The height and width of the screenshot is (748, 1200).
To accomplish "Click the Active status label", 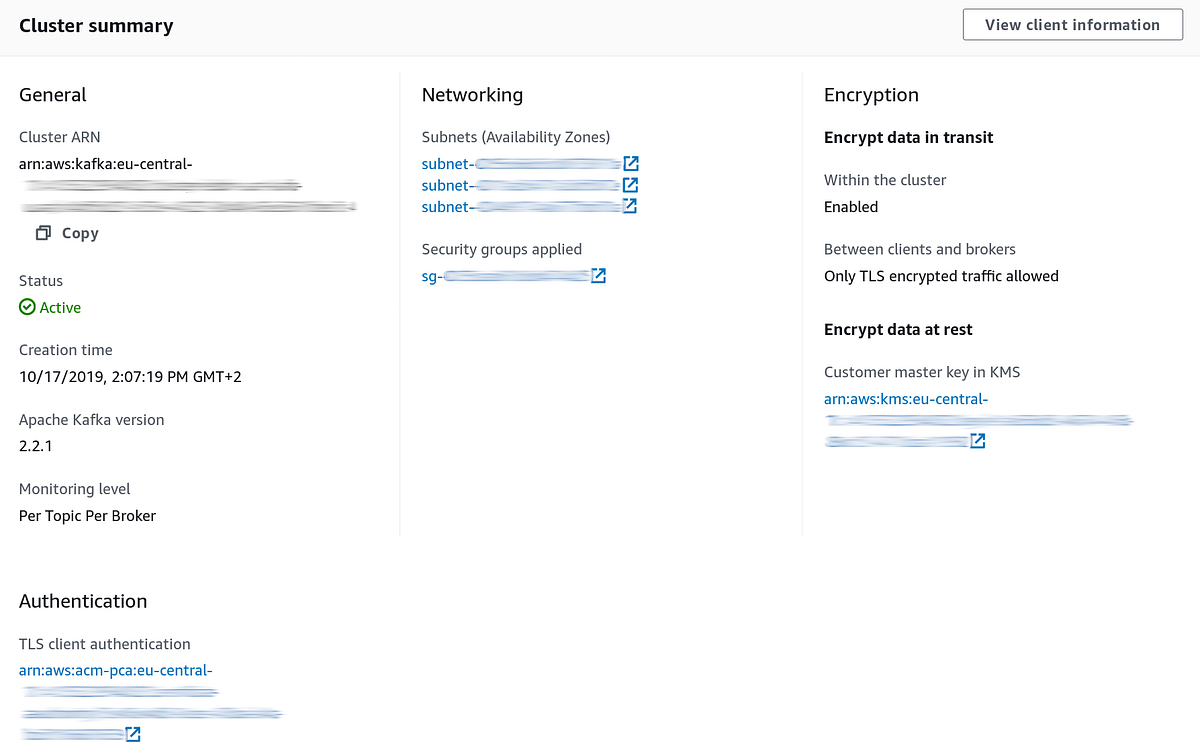I will (x=60, y=307).
